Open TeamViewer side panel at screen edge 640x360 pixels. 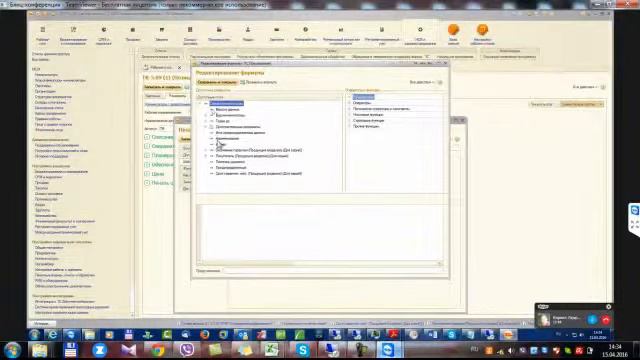(x=634, y=219)
